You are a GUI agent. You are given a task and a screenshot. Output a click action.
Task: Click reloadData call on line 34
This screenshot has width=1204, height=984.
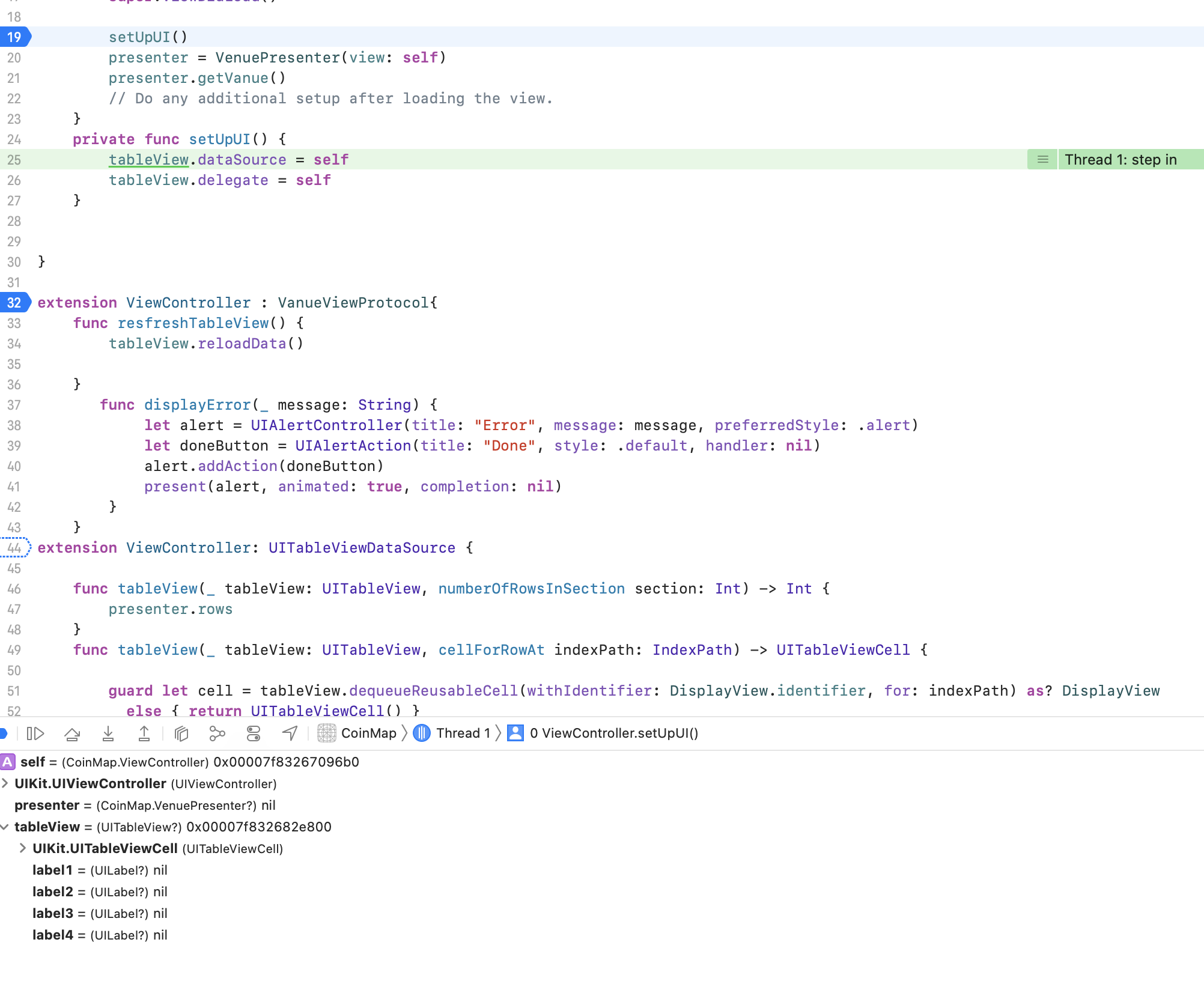pos(242,344)
